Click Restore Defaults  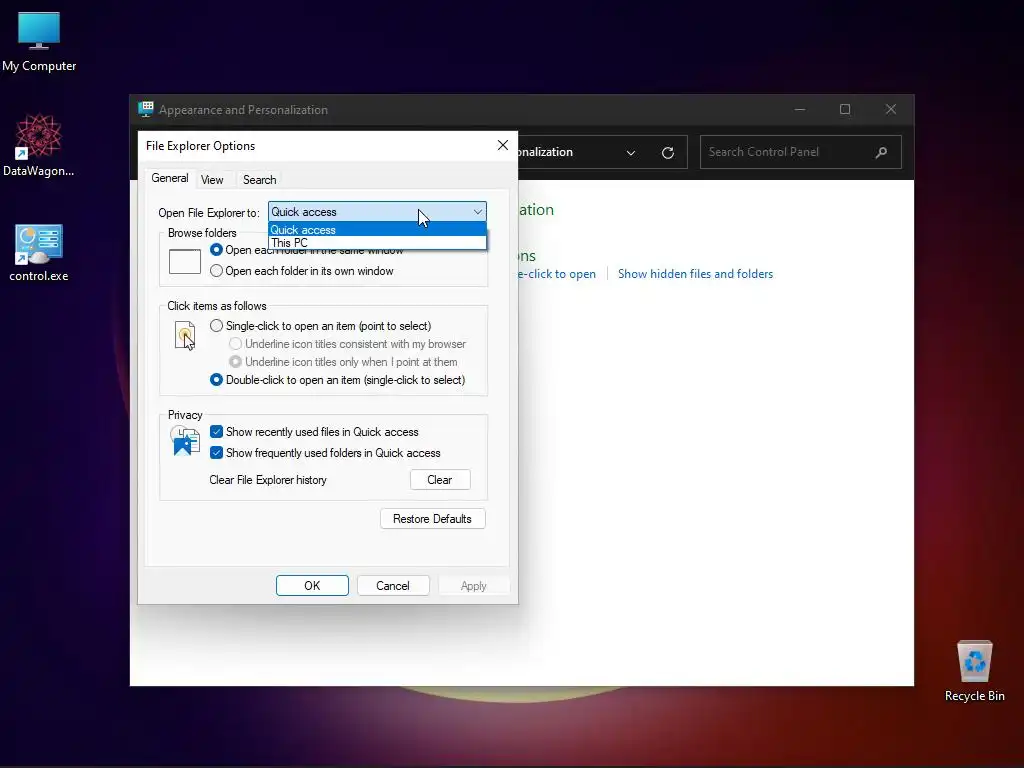432,519
